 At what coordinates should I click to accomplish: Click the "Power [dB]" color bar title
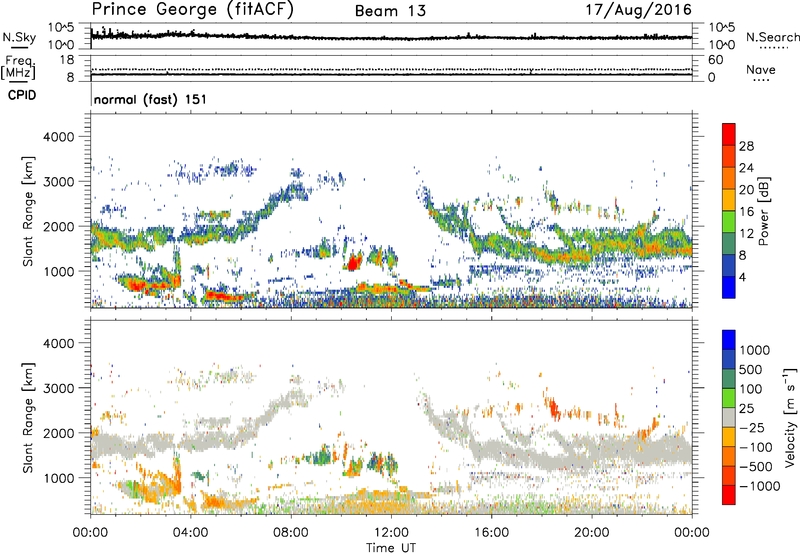(x=764, y=211)
